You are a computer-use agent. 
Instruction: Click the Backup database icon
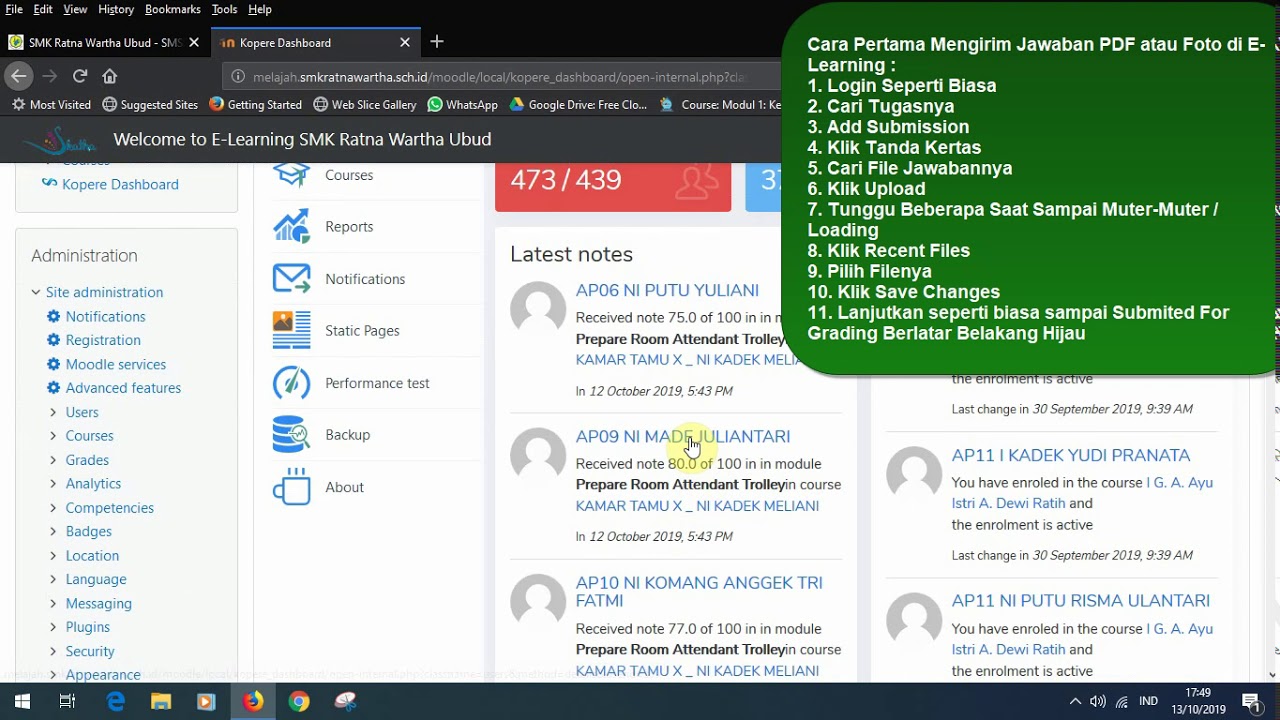[x=292, y=435]
